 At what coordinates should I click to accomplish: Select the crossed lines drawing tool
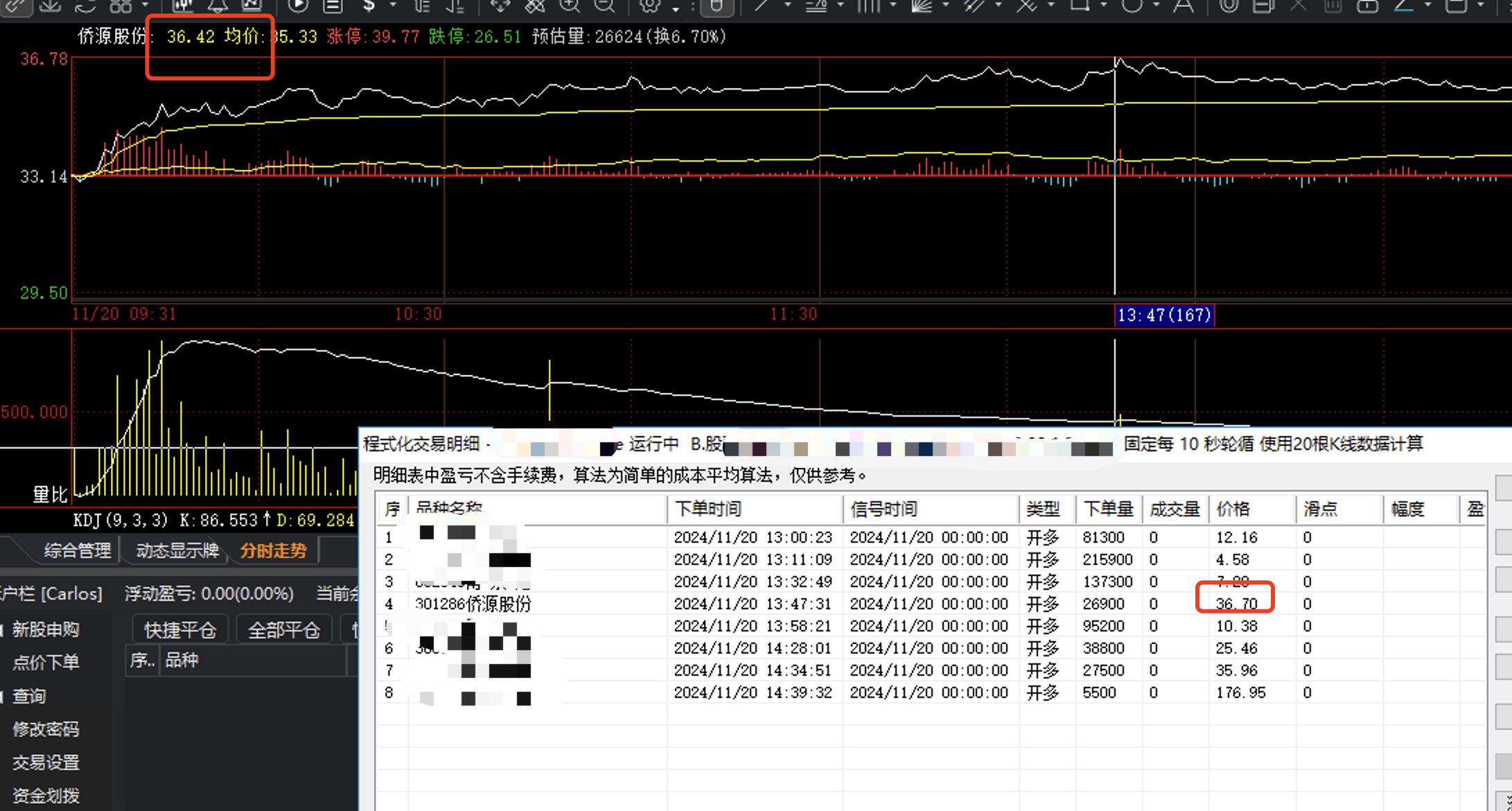pyautogui.click(x=1026, y=6)
